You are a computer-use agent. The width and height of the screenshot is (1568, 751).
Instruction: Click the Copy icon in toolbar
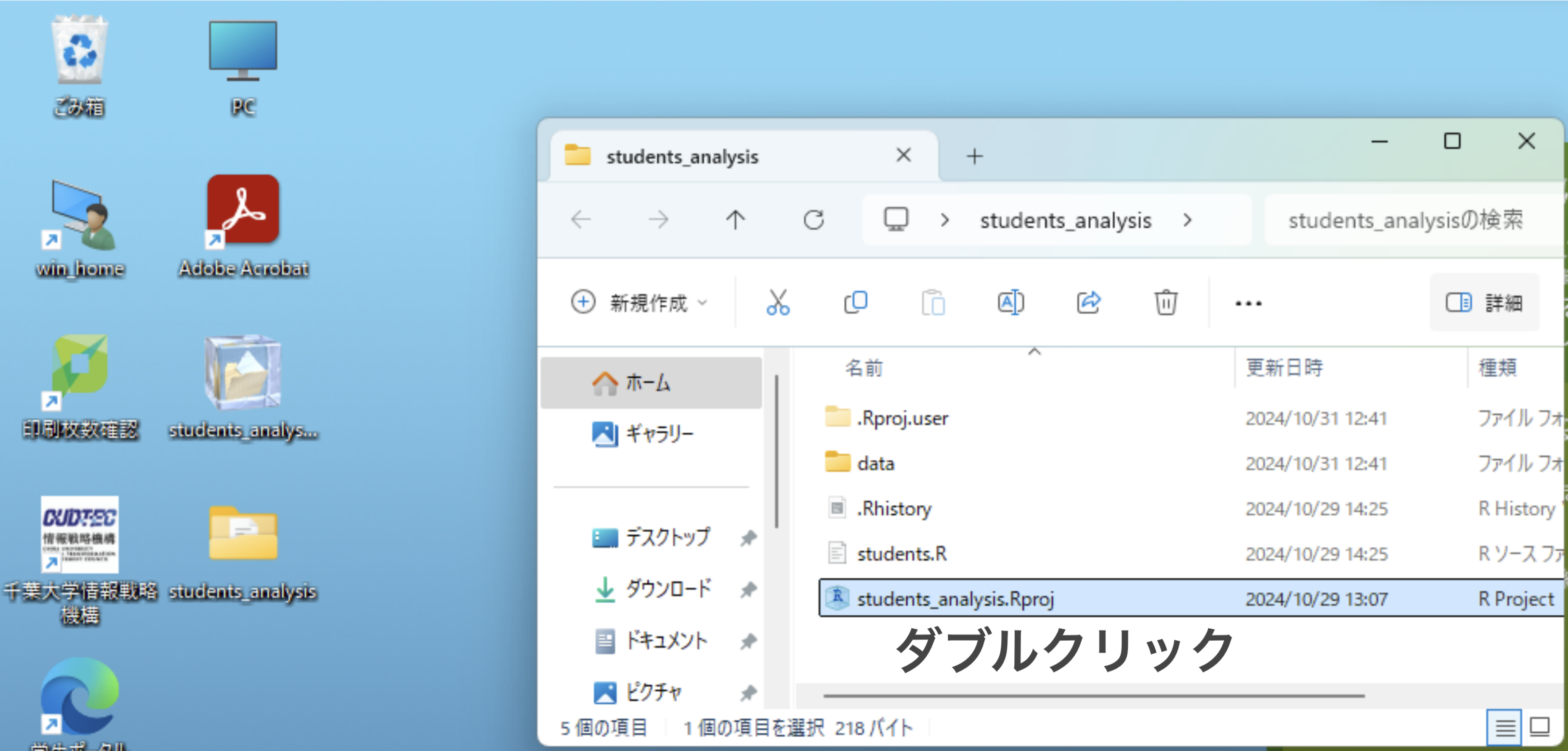point(855,302)
